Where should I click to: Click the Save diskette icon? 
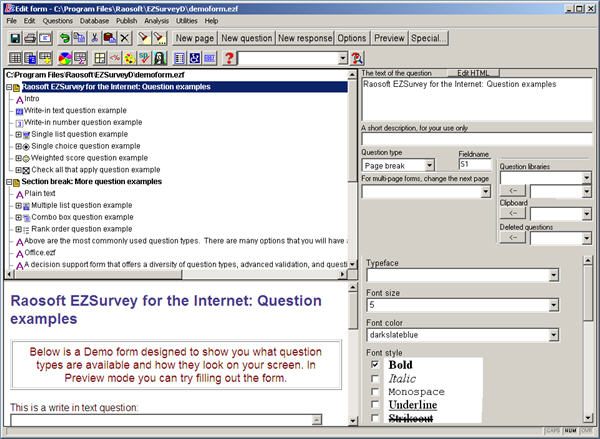[x=15, y=38]
